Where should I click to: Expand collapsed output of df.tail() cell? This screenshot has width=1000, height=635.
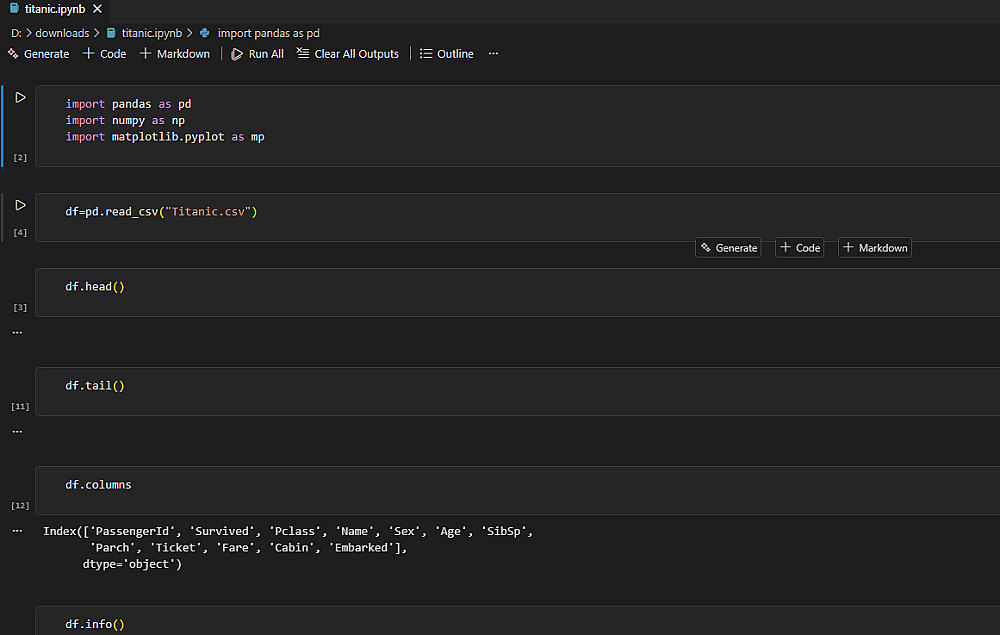pyautogui.click(x=17, y=432)
